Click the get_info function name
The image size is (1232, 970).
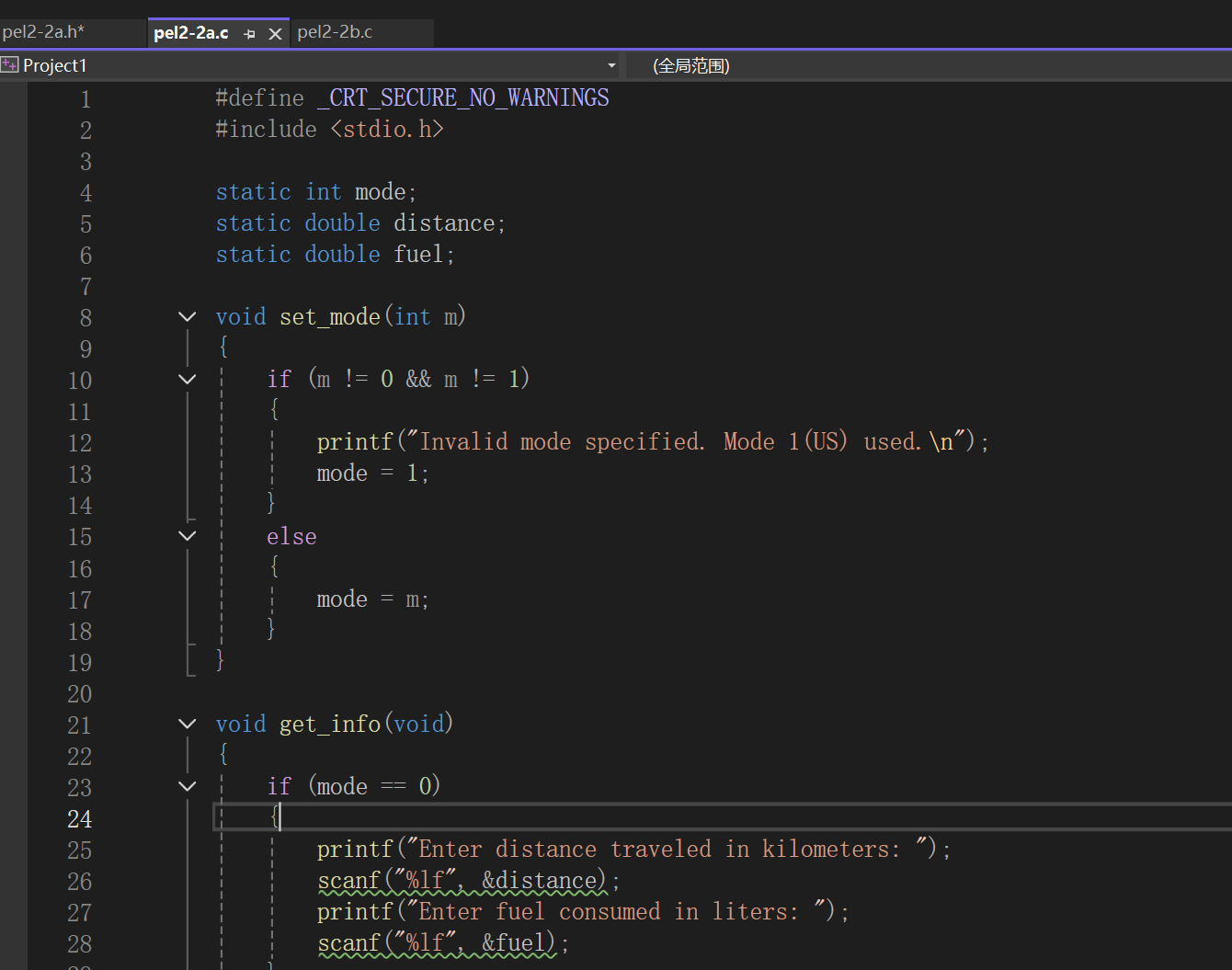(x=330, y=725)
